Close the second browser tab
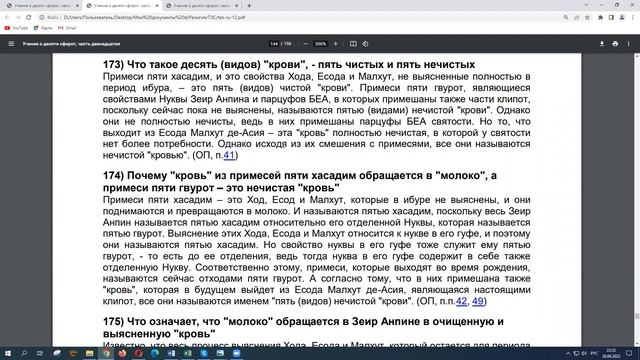640x360 pixels. (157, 6)
